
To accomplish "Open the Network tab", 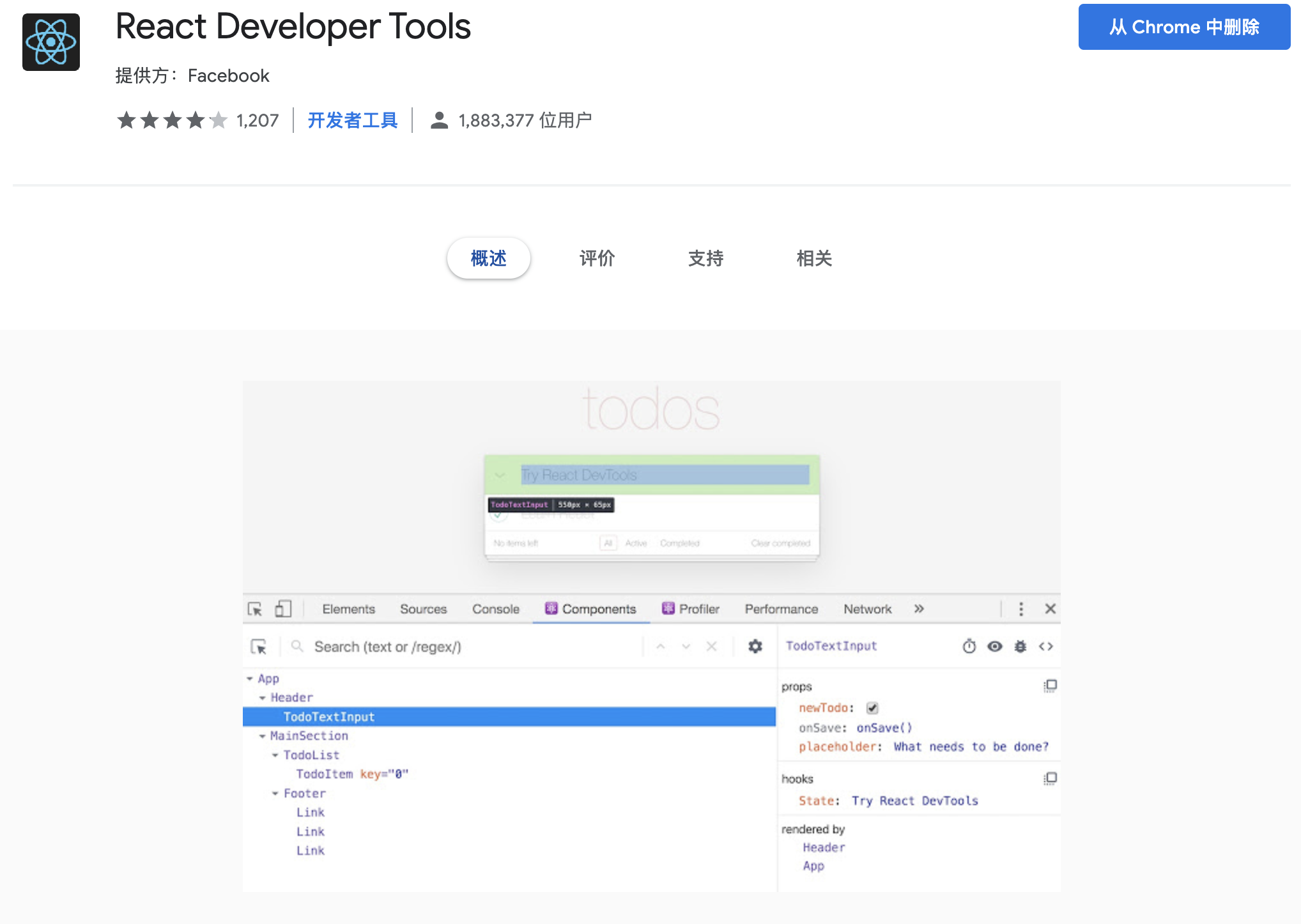I will tap(867, 609).
